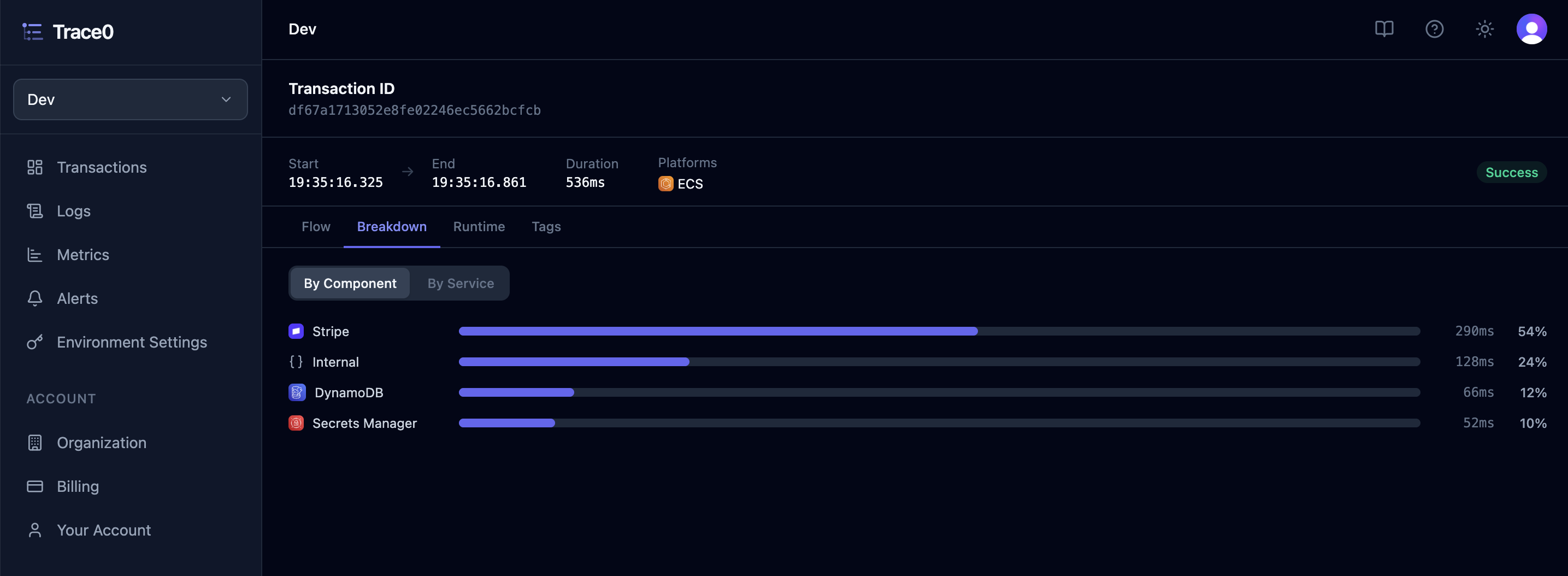Click the Stripe component label
The width and height of the screenshot is (1568, 576).
[x=331, y=331]
